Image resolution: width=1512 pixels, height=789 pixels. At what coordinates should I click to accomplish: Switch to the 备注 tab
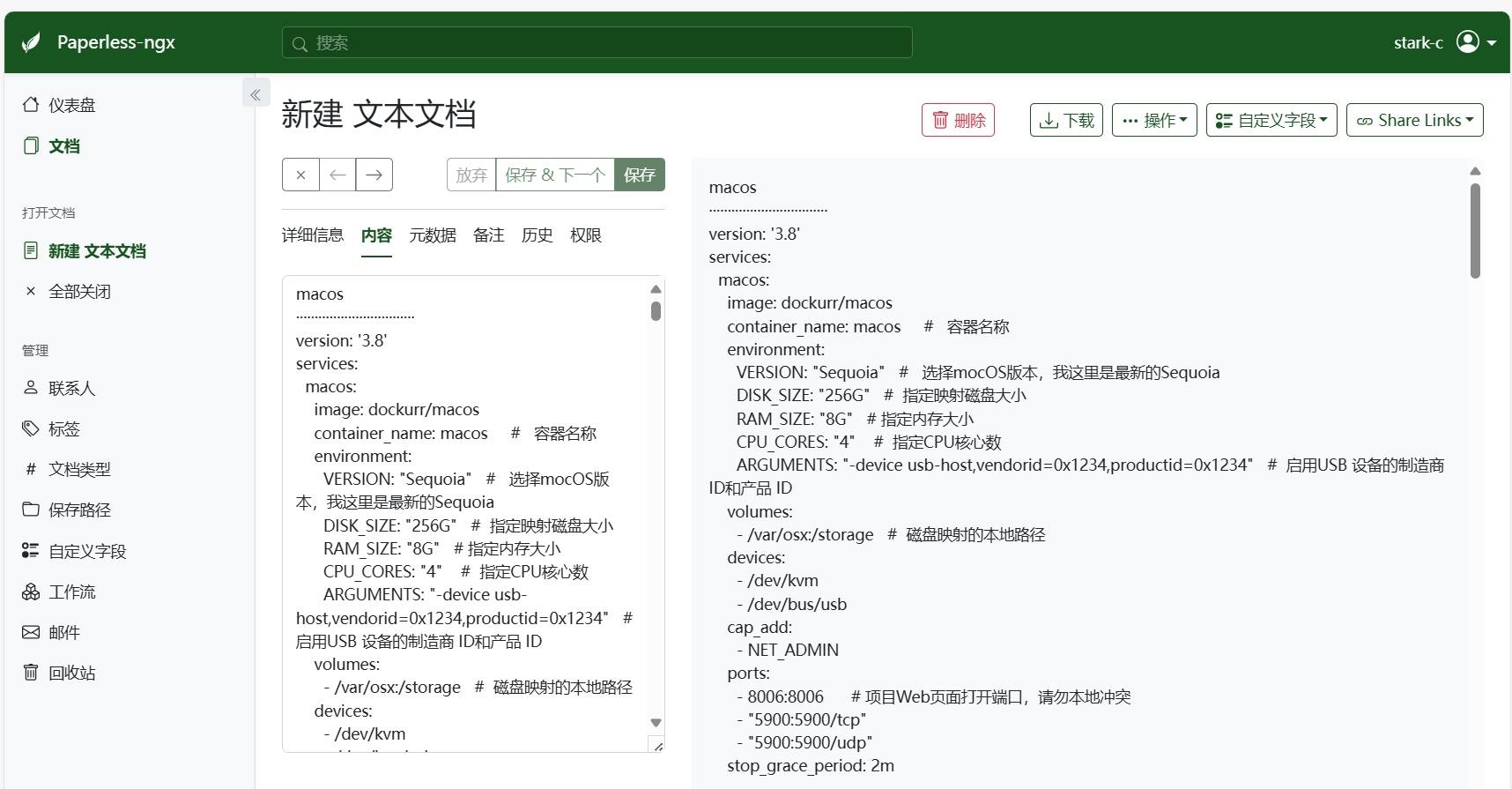click(x=489, y=235)
